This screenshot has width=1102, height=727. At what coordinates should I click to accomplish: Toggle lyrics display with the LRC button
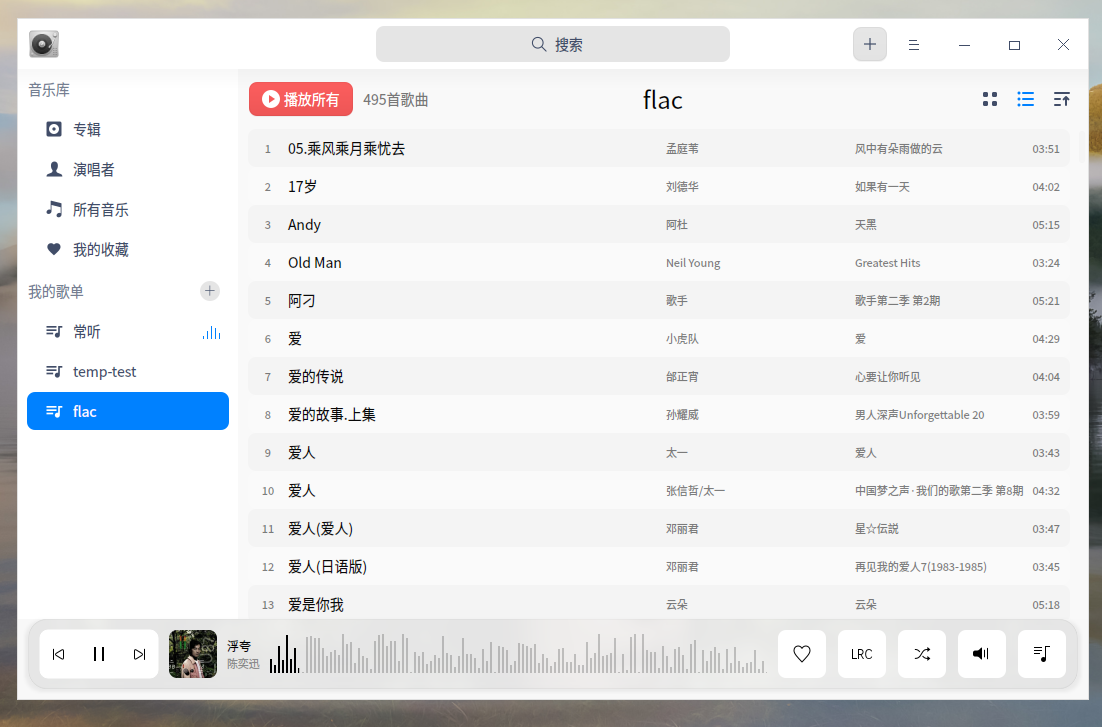(861, 654)
